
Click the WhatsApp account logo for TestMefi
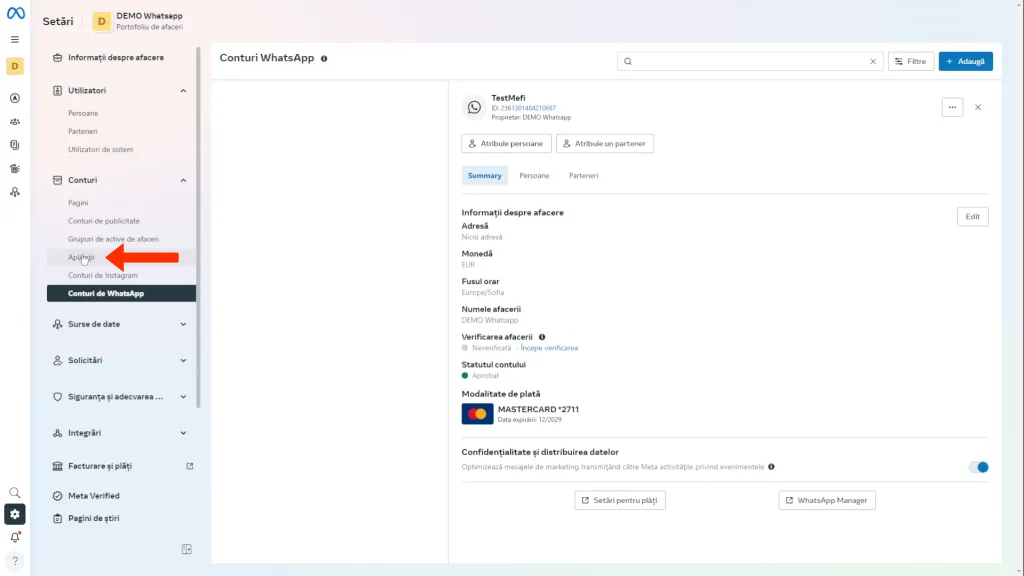[x=474, y=108]
